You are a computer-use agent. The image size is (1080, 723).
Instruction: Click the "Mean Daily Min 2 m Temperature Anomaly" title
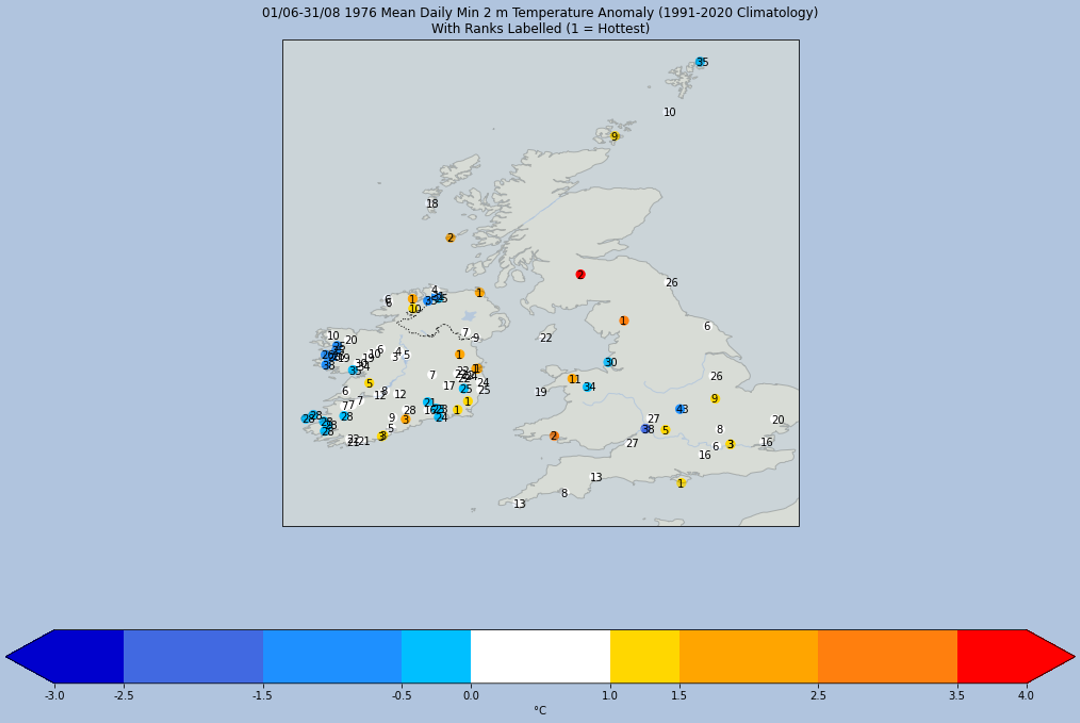click(539, 12)
